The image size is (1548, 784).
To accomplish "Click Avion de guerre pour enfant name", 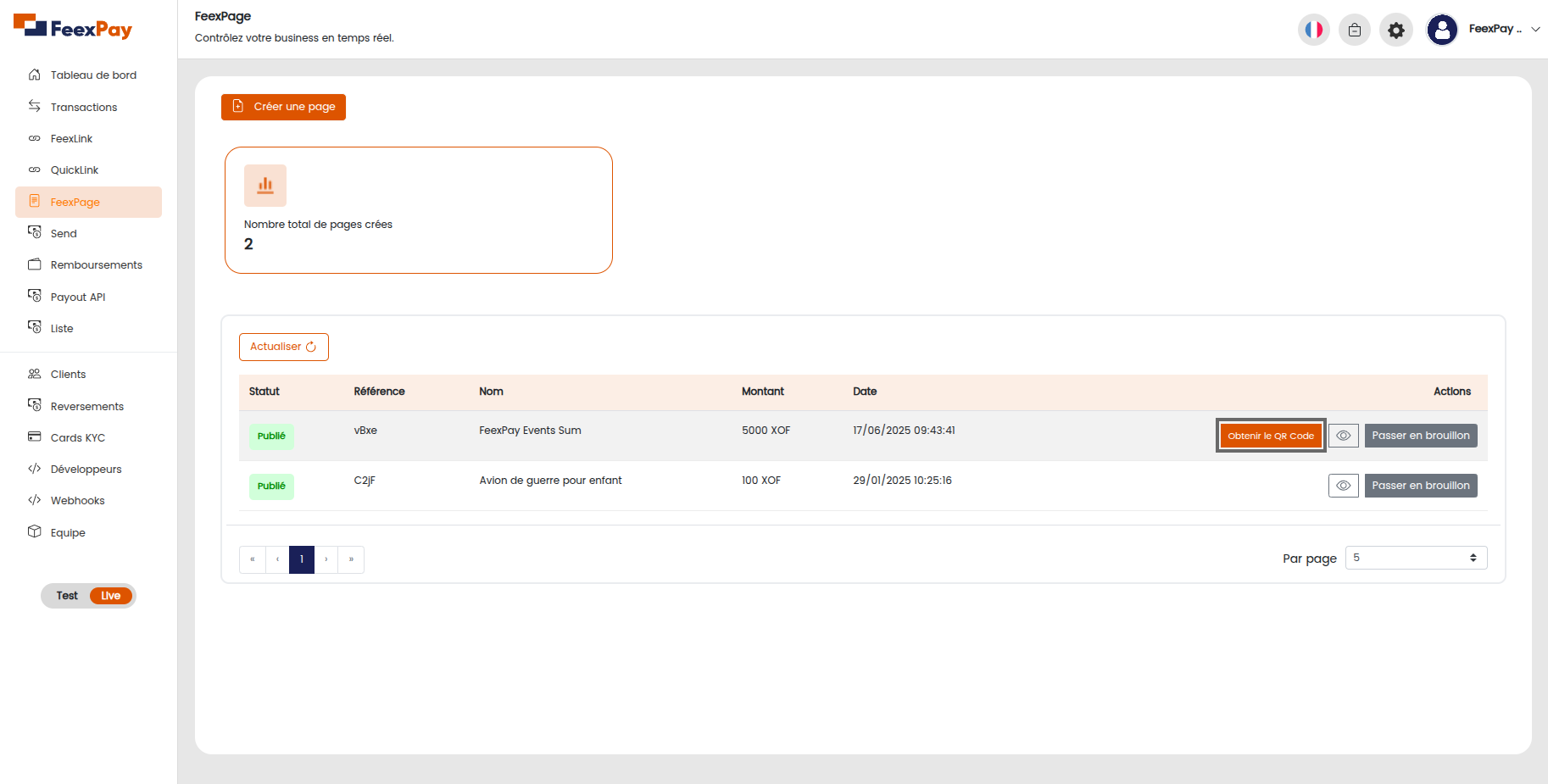I will coord(550,481).
